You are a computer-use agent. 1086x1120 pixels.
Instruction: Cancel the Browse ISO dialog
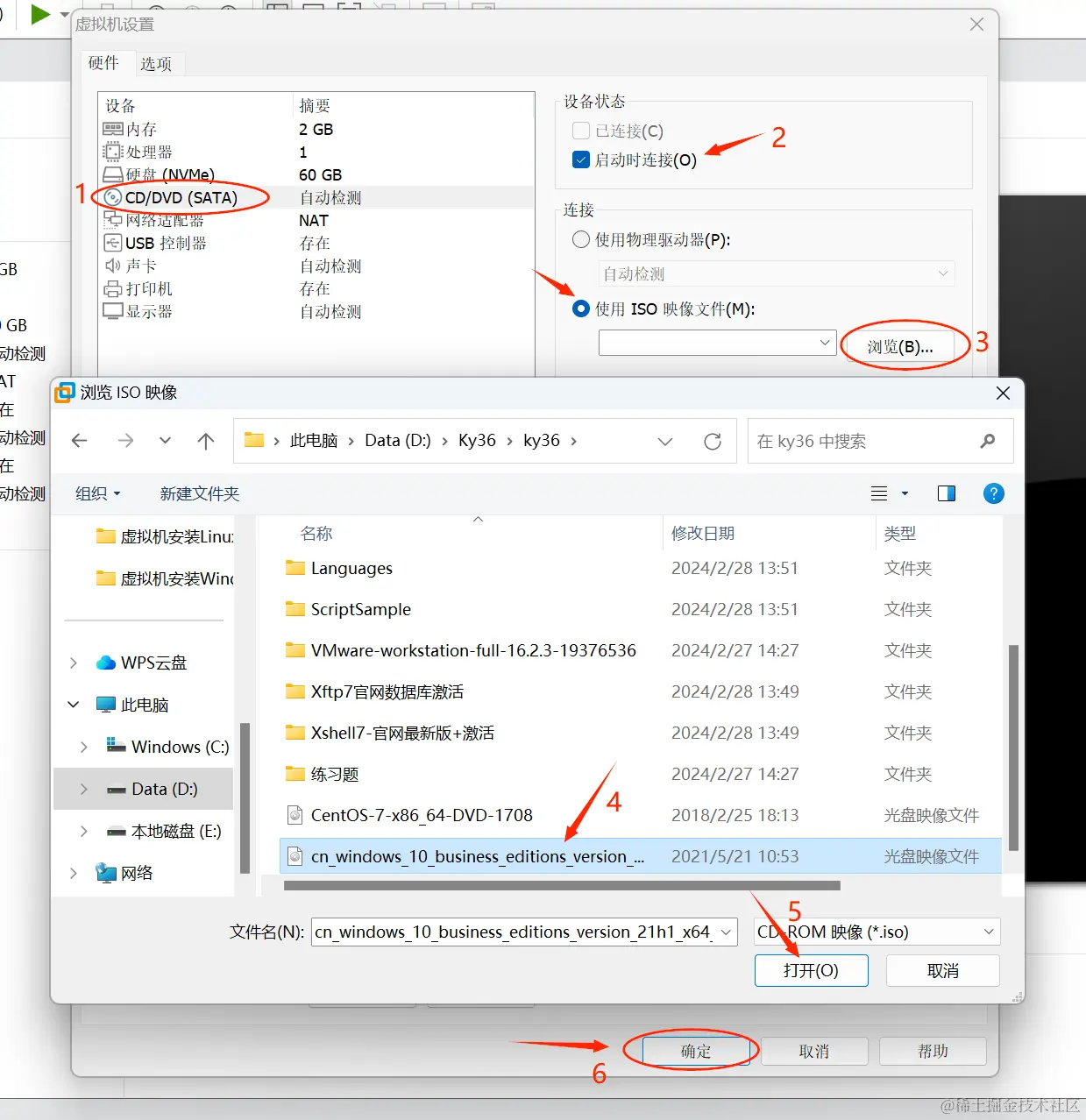(943, 971)
